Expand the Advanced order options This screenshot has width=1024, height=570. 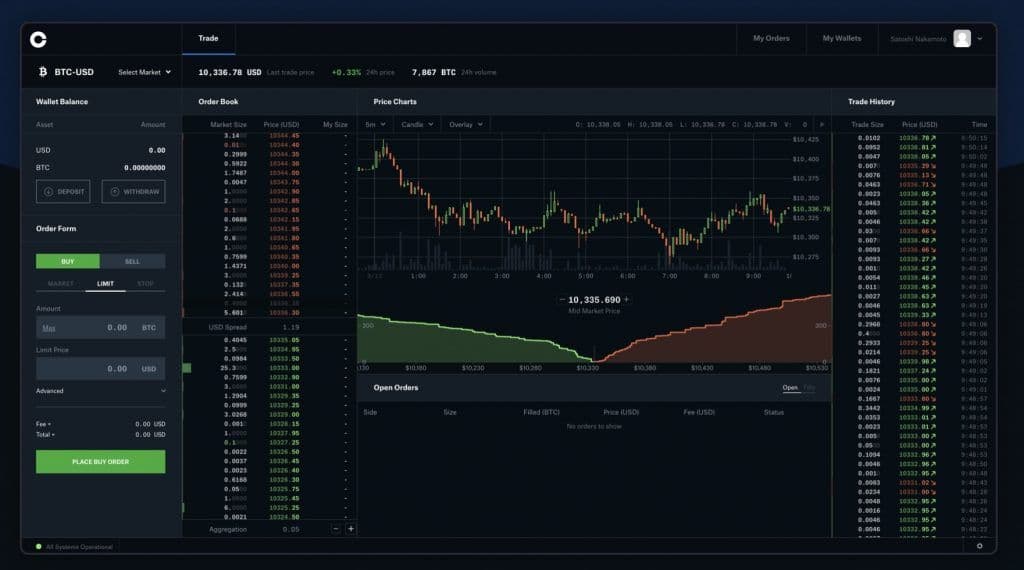pos(100,391)
